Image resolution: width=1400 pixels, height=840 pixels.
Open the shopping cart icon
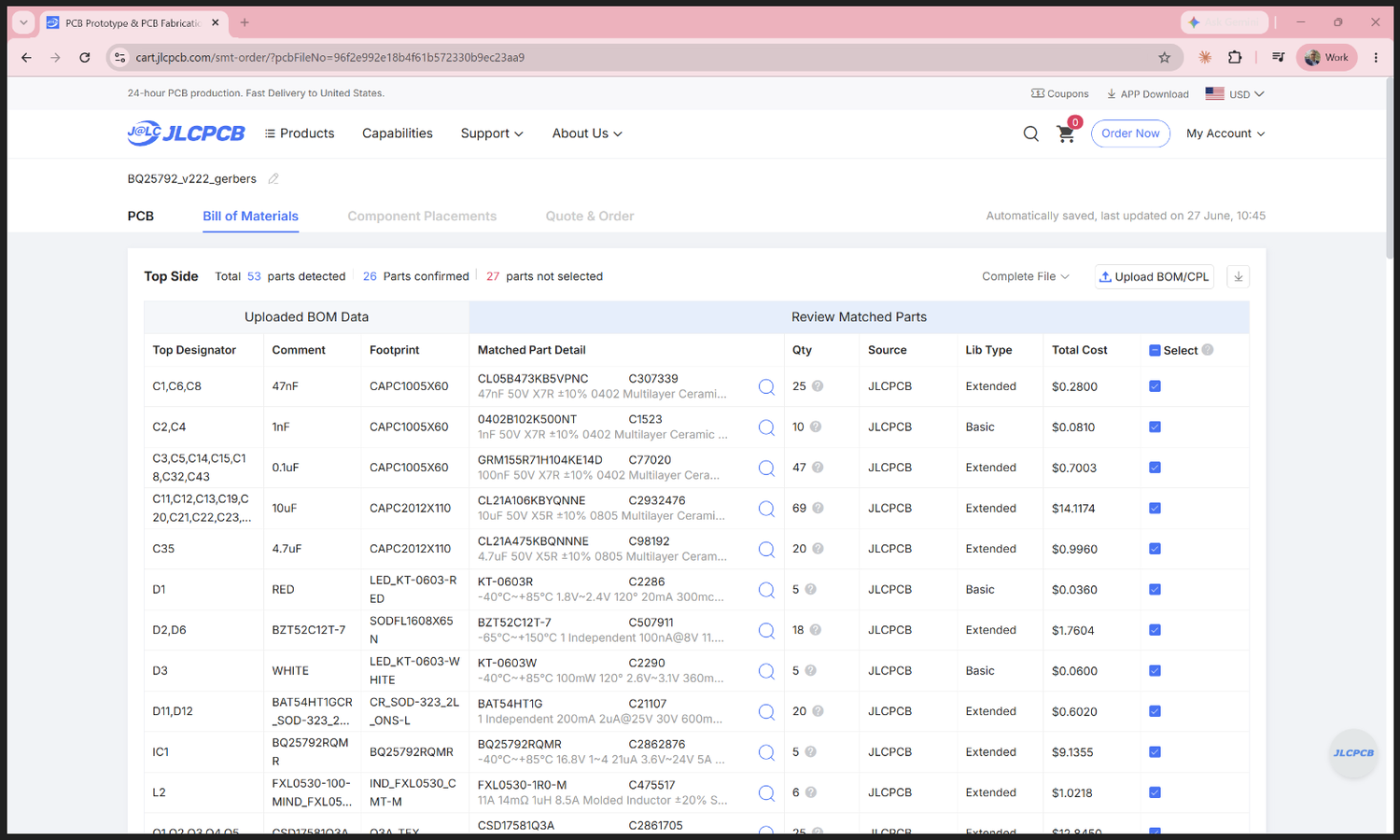(x=1066, y=133)
